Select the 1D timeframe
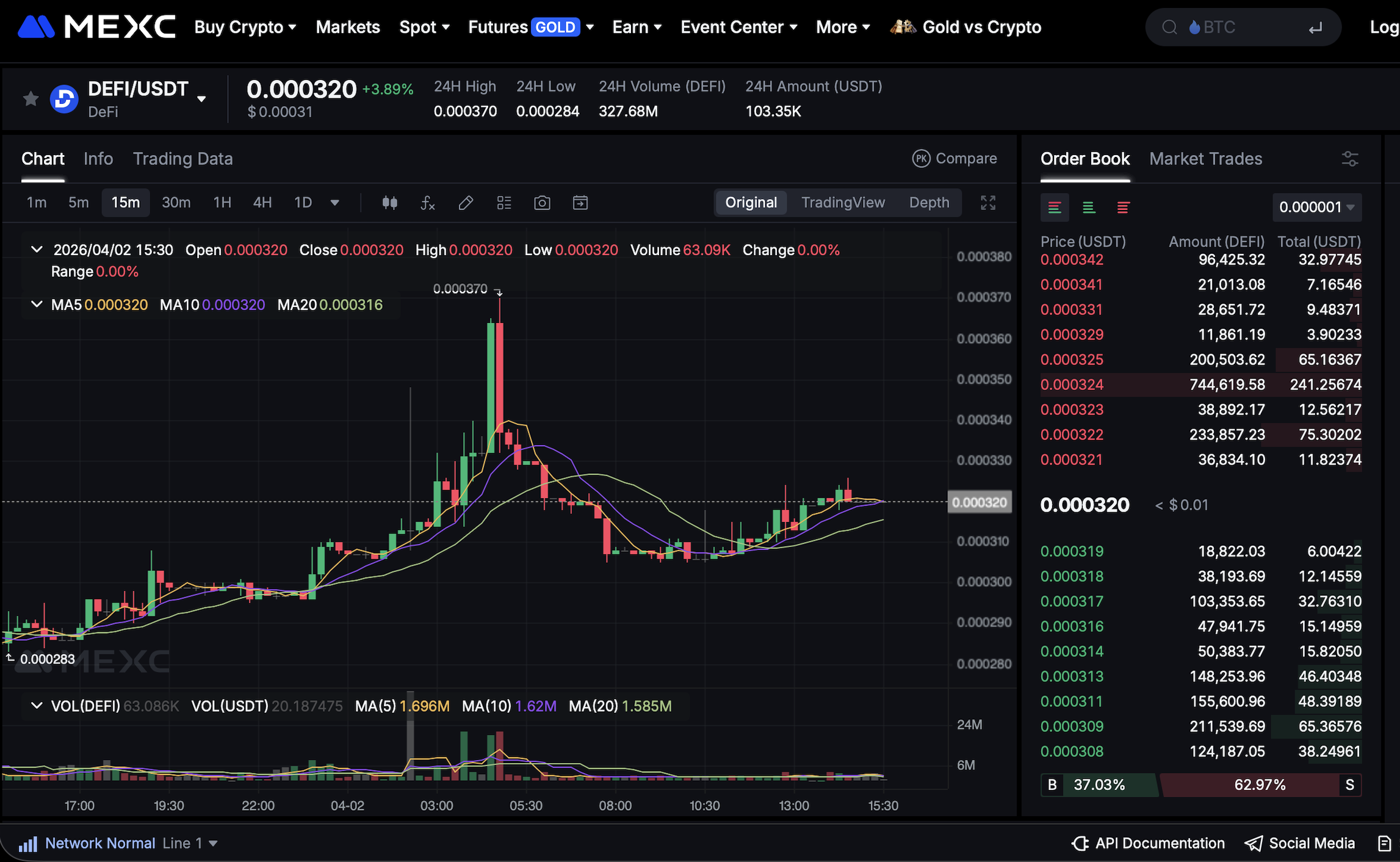This screenshot has height=862, width=1400. coord(303,203)
